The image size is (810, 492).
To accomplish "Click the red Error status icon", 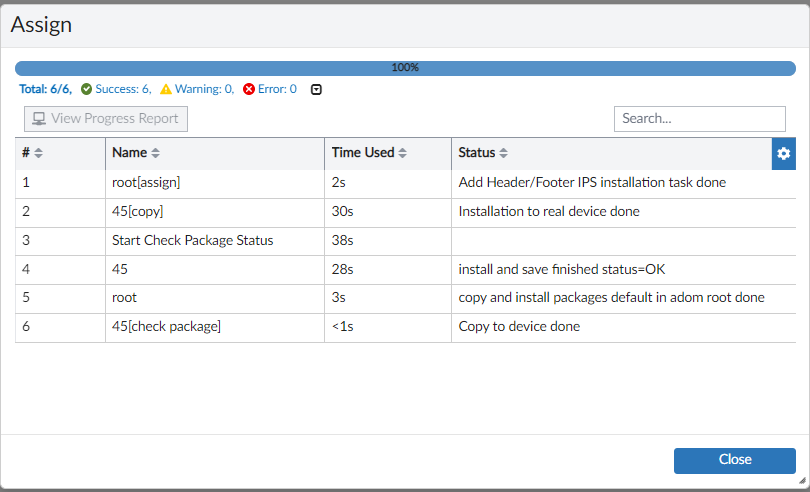I will [x=249, y=89].
